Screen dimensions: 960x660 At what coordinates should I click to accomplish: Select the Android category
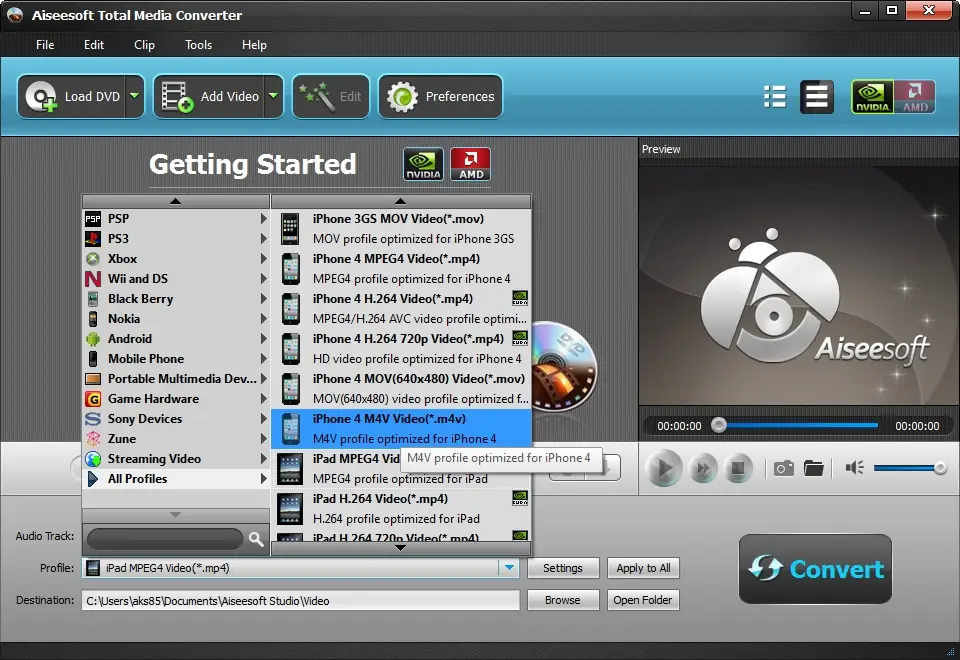[176, 339]
